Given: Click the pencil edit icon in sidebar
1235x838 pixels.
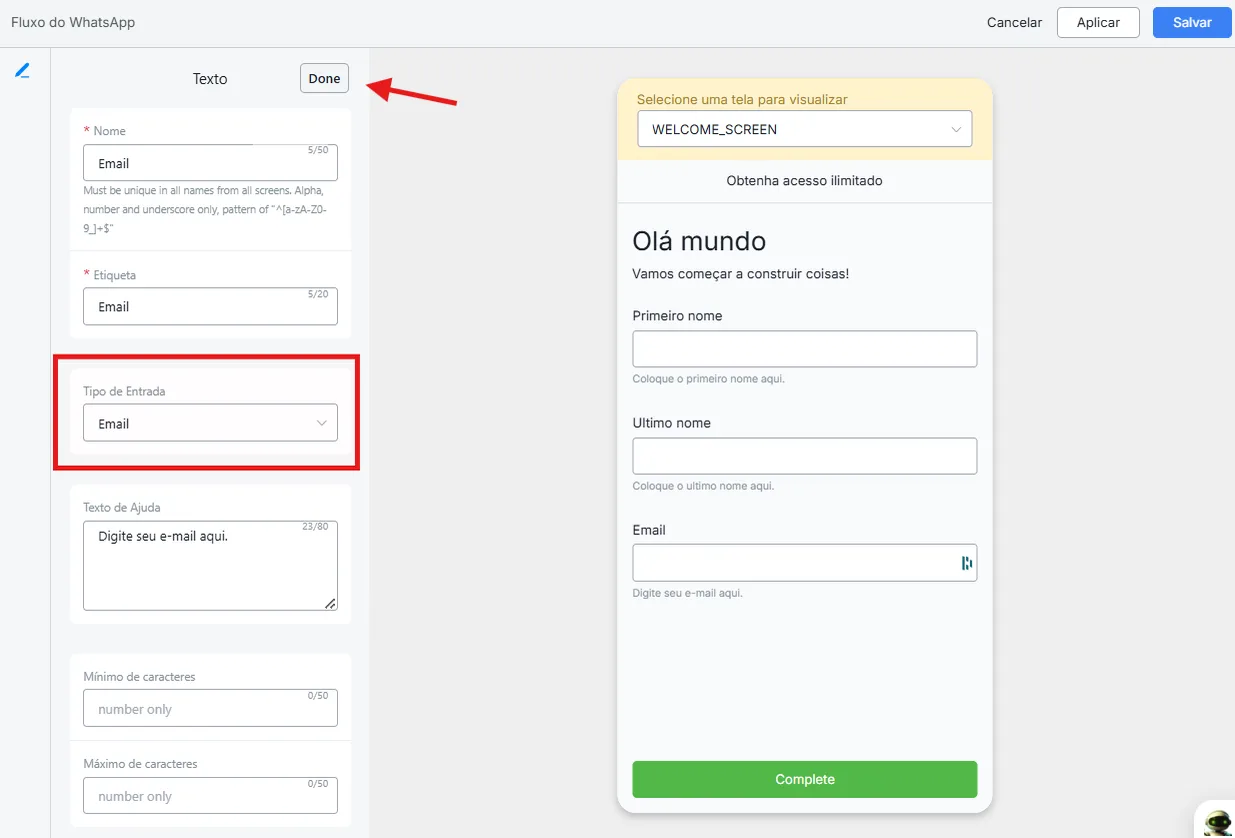Looking at the screenshot, I should pyautogui.click(x=22, y=71).
